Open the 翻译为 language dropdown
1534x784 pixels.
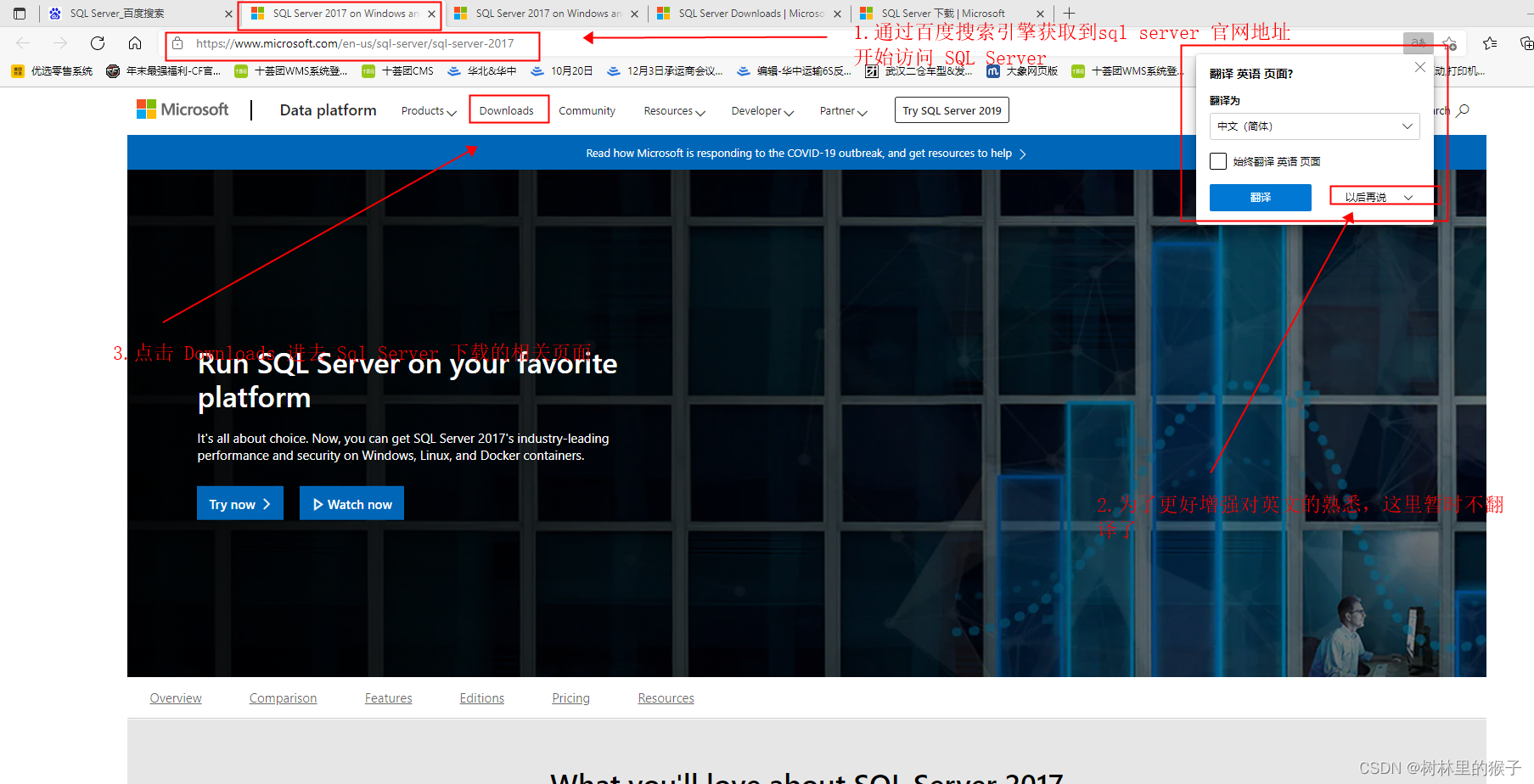point(1314,126)
